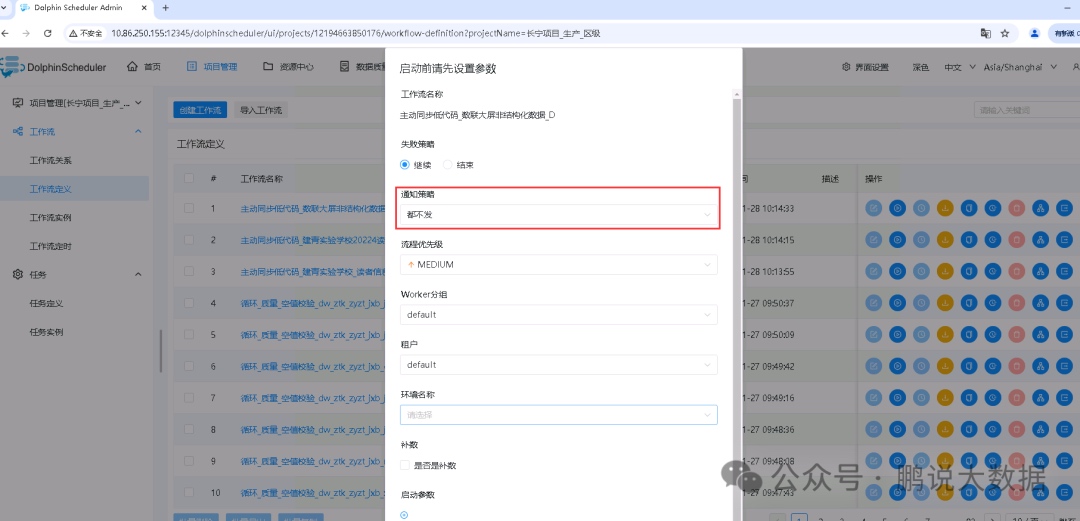Click the red delete icon in row 1
1080x521 pixels.
point(1017,207)
